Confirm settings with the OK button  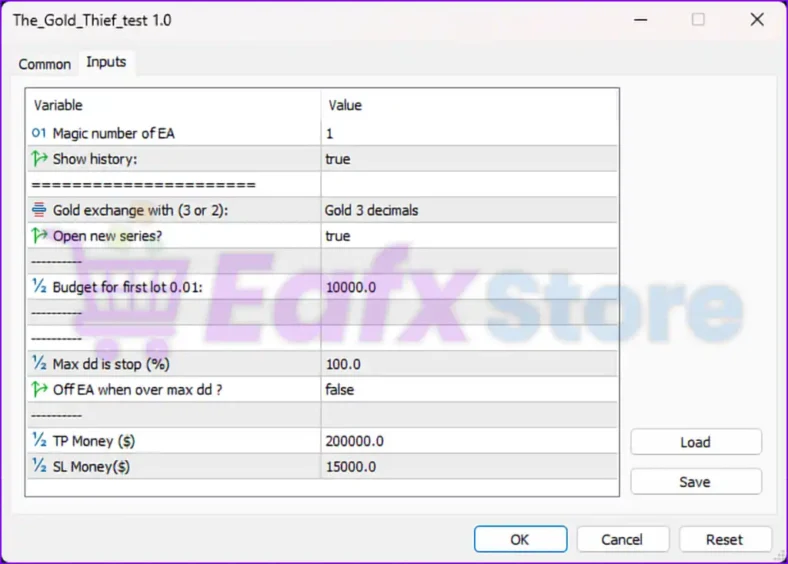[520, 539]
